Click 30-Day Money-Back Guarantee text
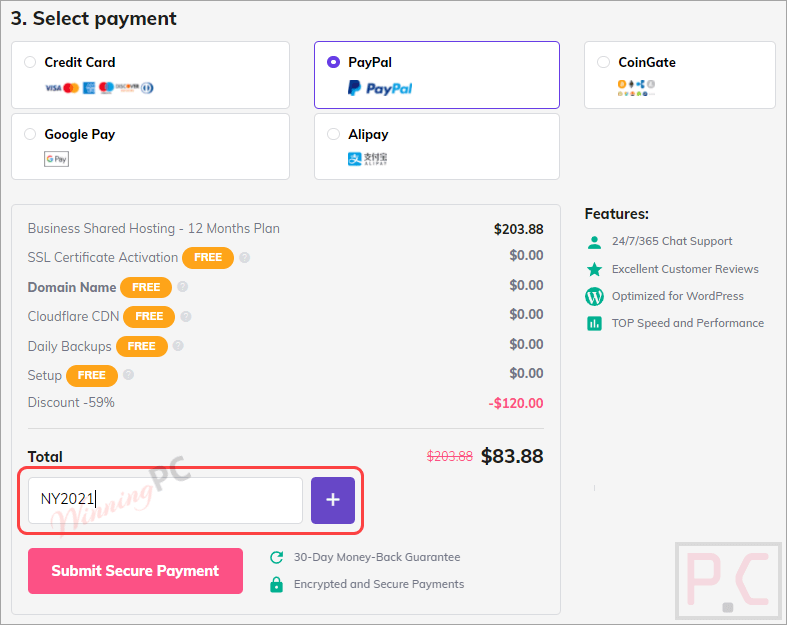The height and width of the screenshot is (625, 787). pyautogui.click(x=377, y=557)
